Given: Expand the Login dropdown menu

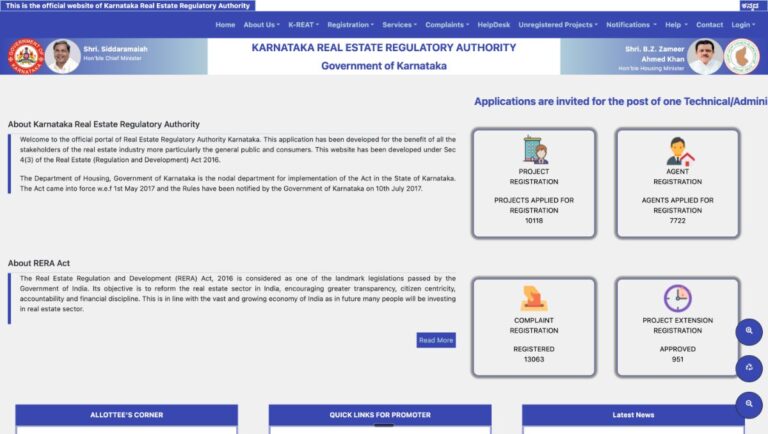Looking at the screenshot, I should coord(743,24).
